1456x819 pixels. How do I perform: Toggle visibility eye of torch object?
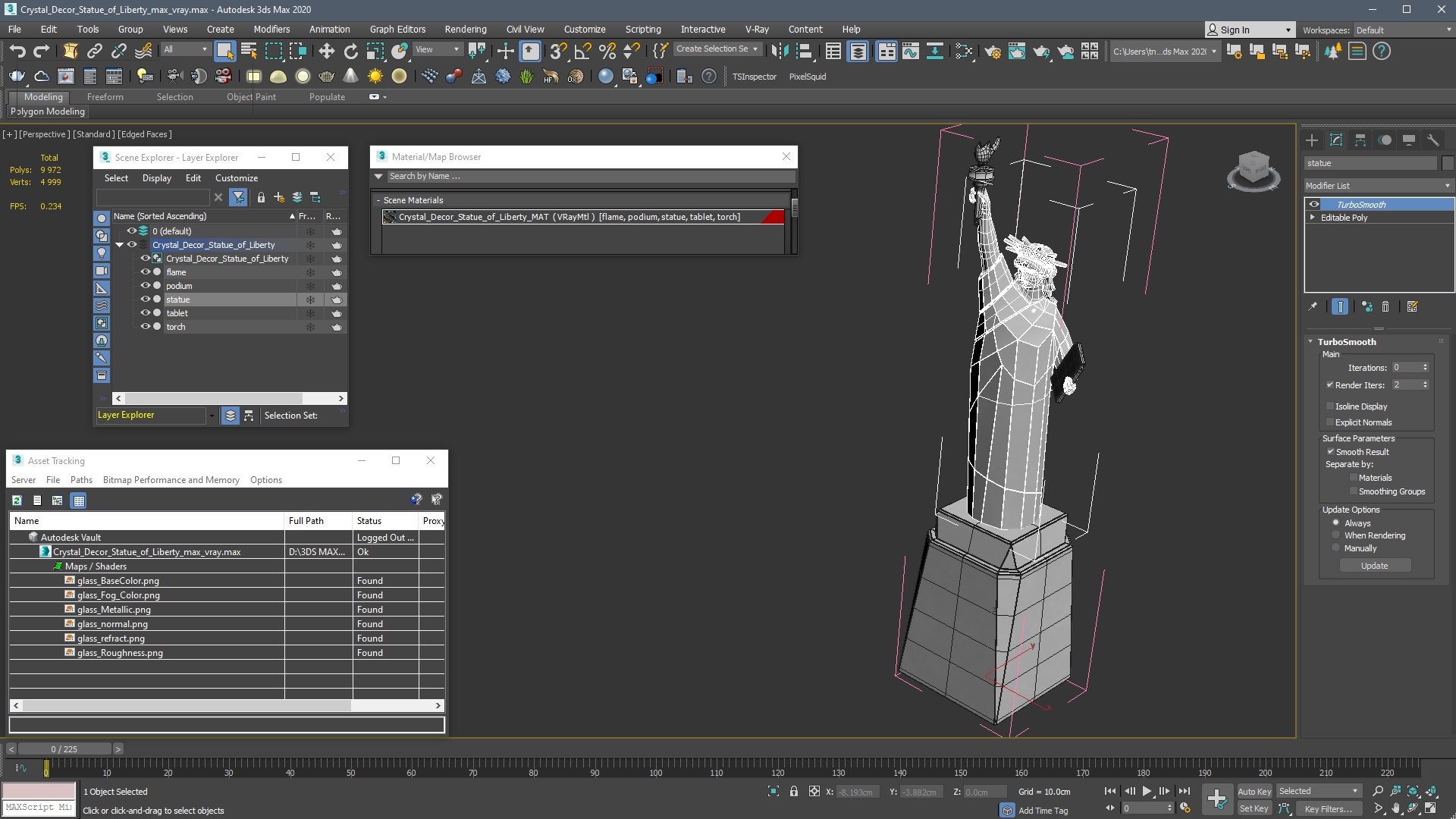[145, 327]
